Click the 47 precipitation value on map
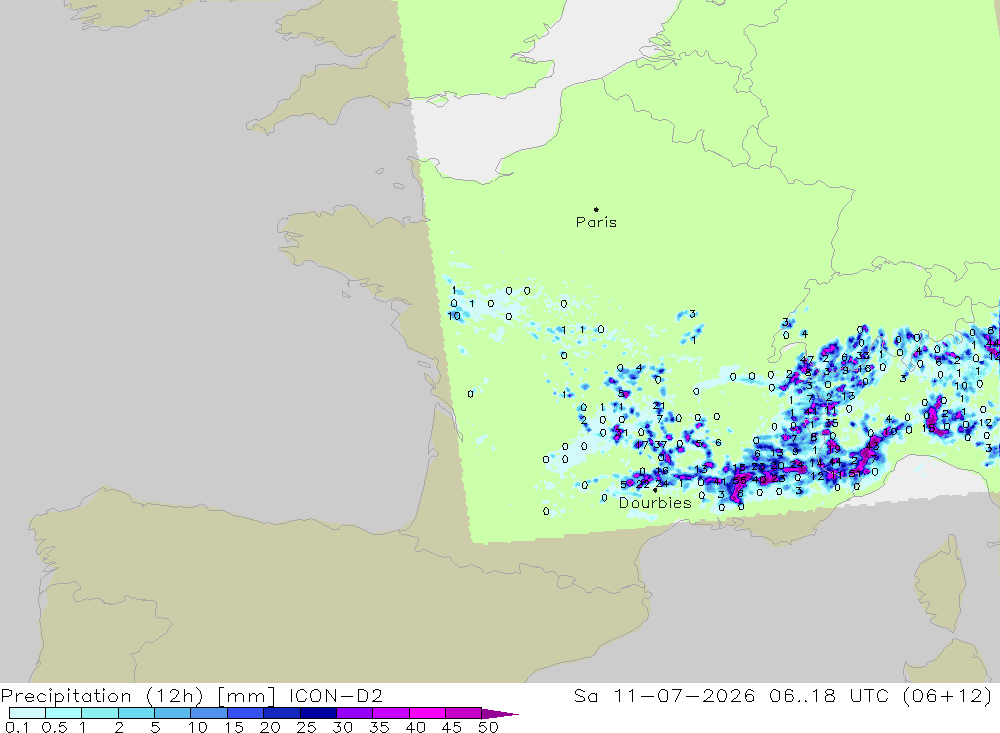The height and width of the screenshot is (733, 1000). pos(807,360)
